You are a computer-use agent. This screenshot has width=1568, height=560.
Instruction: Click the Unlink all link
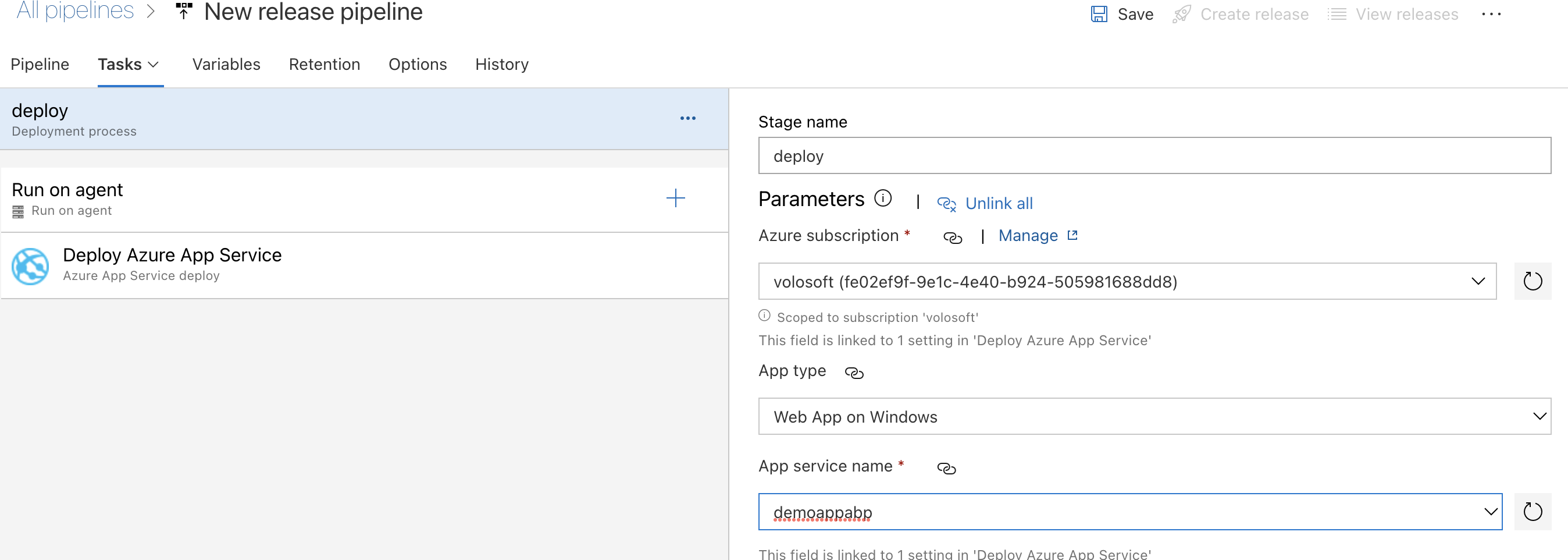pos(998,204)
